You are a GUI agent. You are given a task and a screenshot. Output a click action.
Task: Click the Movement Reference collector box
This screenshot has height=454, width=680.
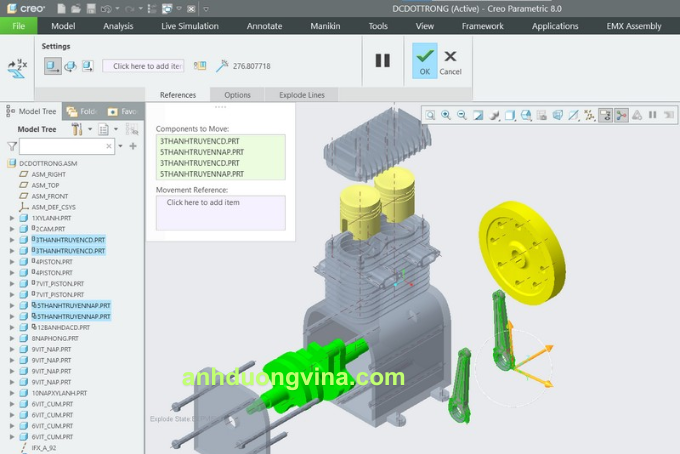click(220, 212)
